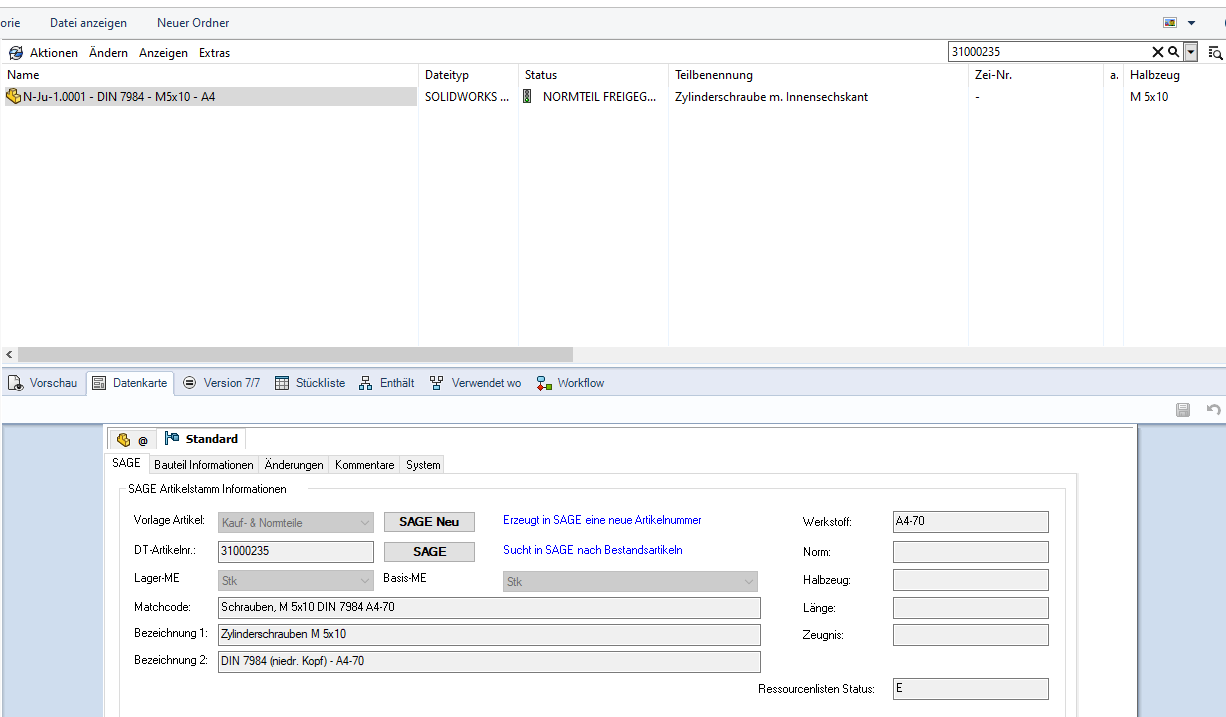Click the Matchcode field
This screenshot has width=1226, height=717.
489,608
